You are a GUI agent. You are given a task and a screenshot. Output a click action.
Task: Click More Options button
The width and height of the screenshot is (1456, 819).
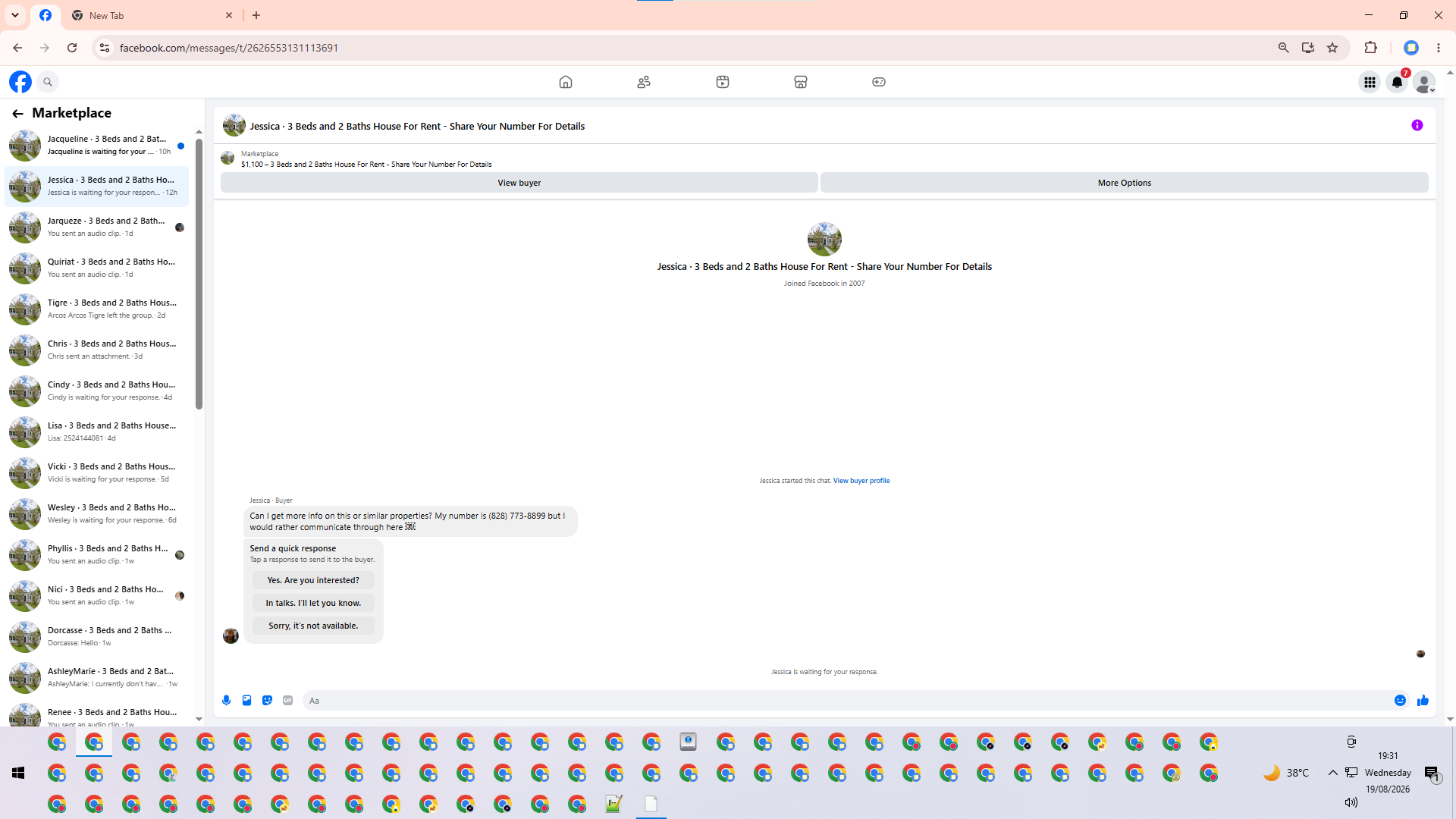coord(1125,183)
